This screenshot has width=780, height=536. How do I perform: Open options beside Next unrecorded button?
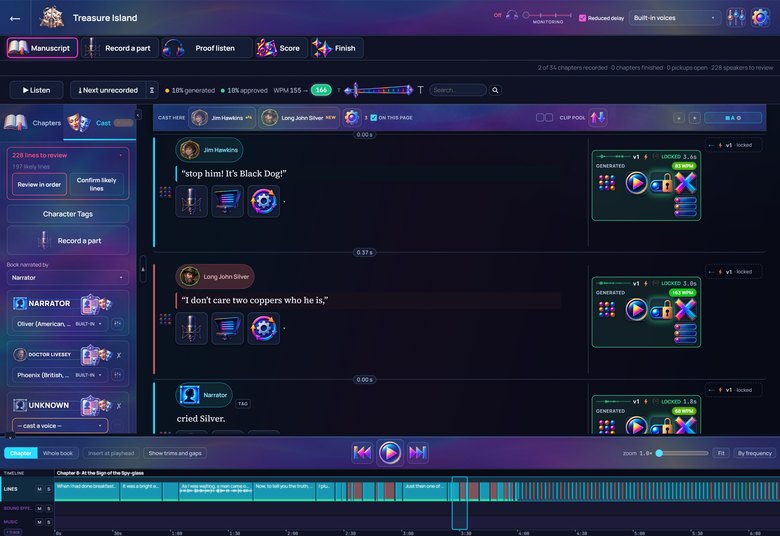tap(152, 90)
